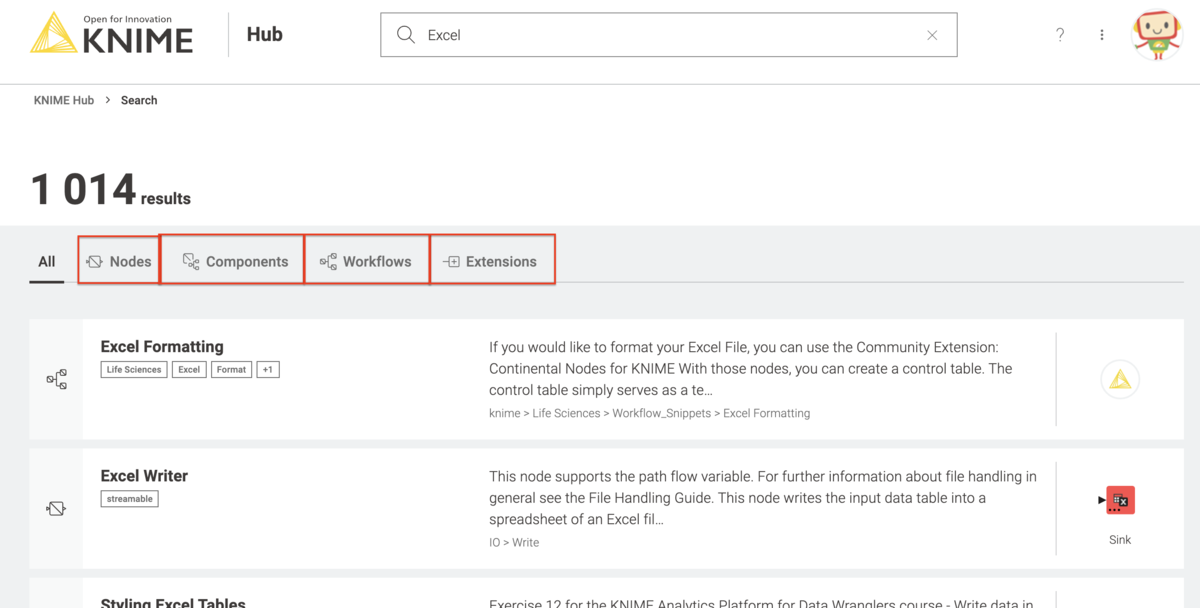Click the Sink label
Screen dimensions: 1200x608
tap(1120, 540)
